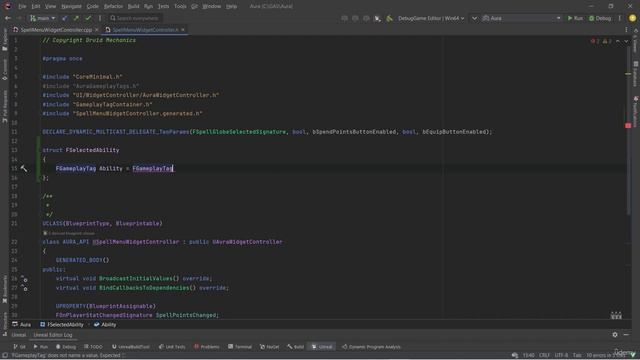Click the Aura breadcrumb
The width and height of the screenshot is (640, 360).
pos(22,324)
